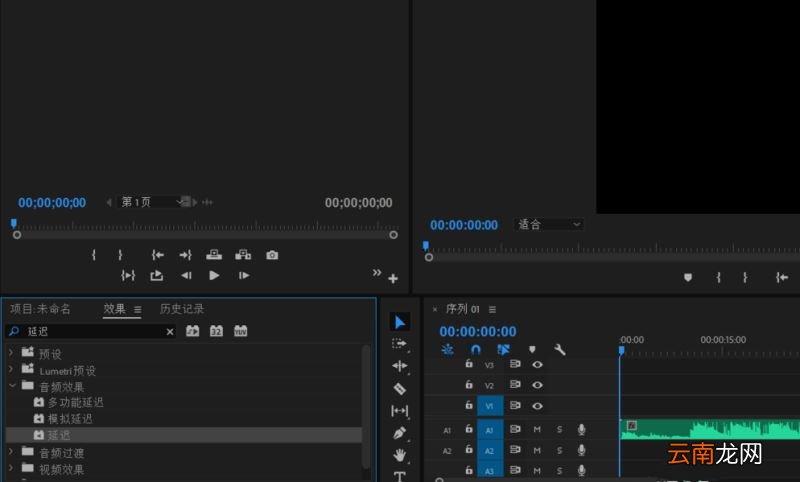
Task: Select the Type tool
Action: click(399, 476)
